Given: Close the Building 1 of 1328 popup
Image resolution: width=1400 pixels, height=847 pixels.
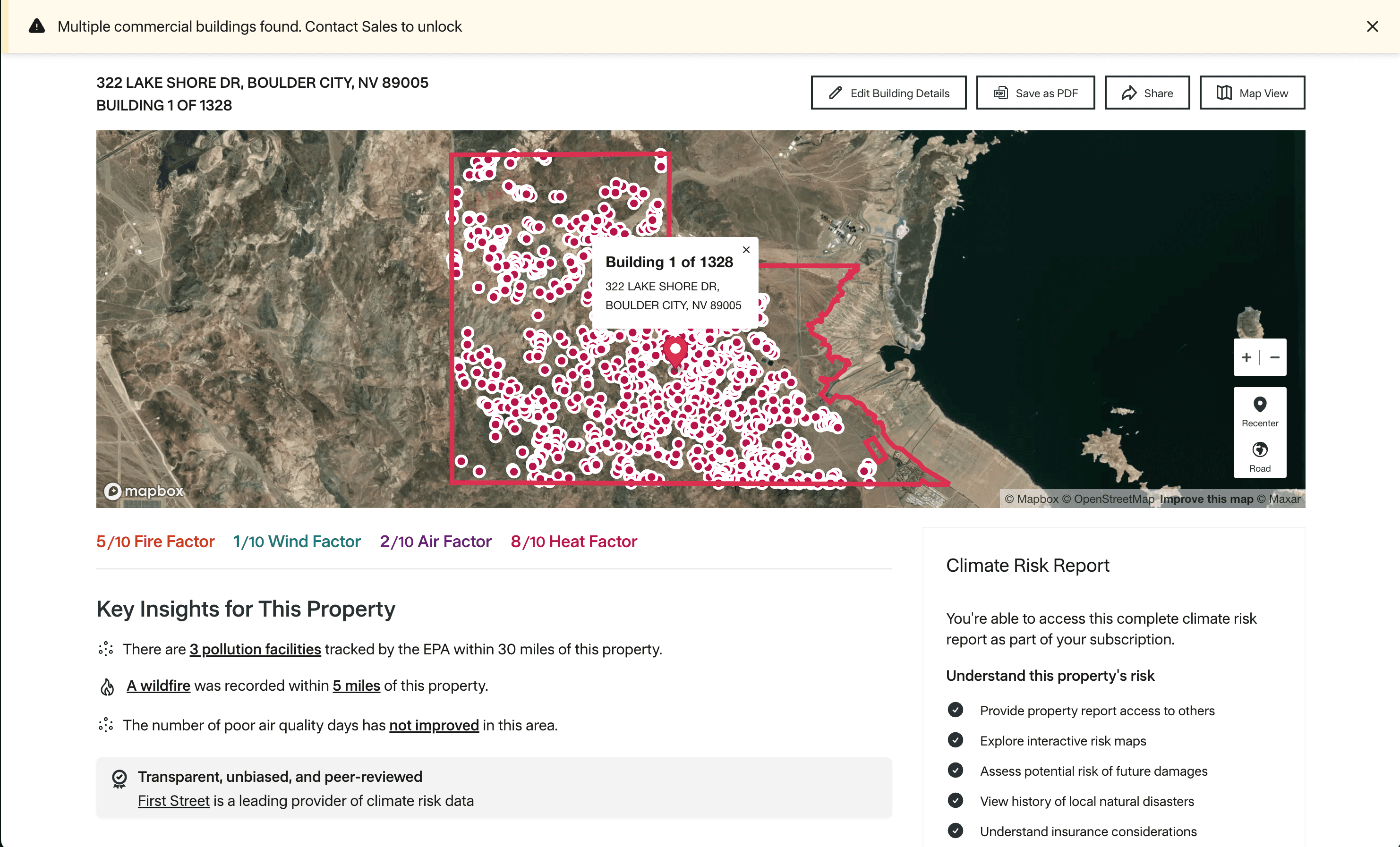Looking at the screenshot, I should 746,250.
